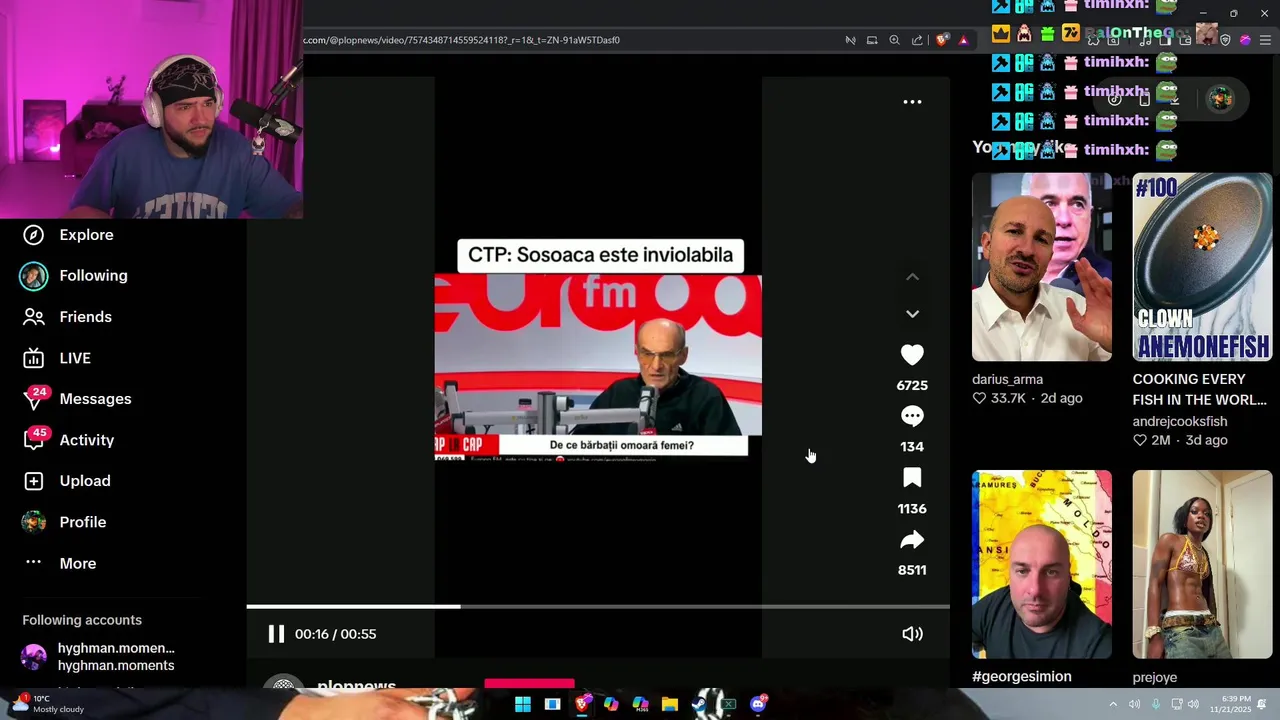Open the prejoye video thumbnail

pos(1202,565)
